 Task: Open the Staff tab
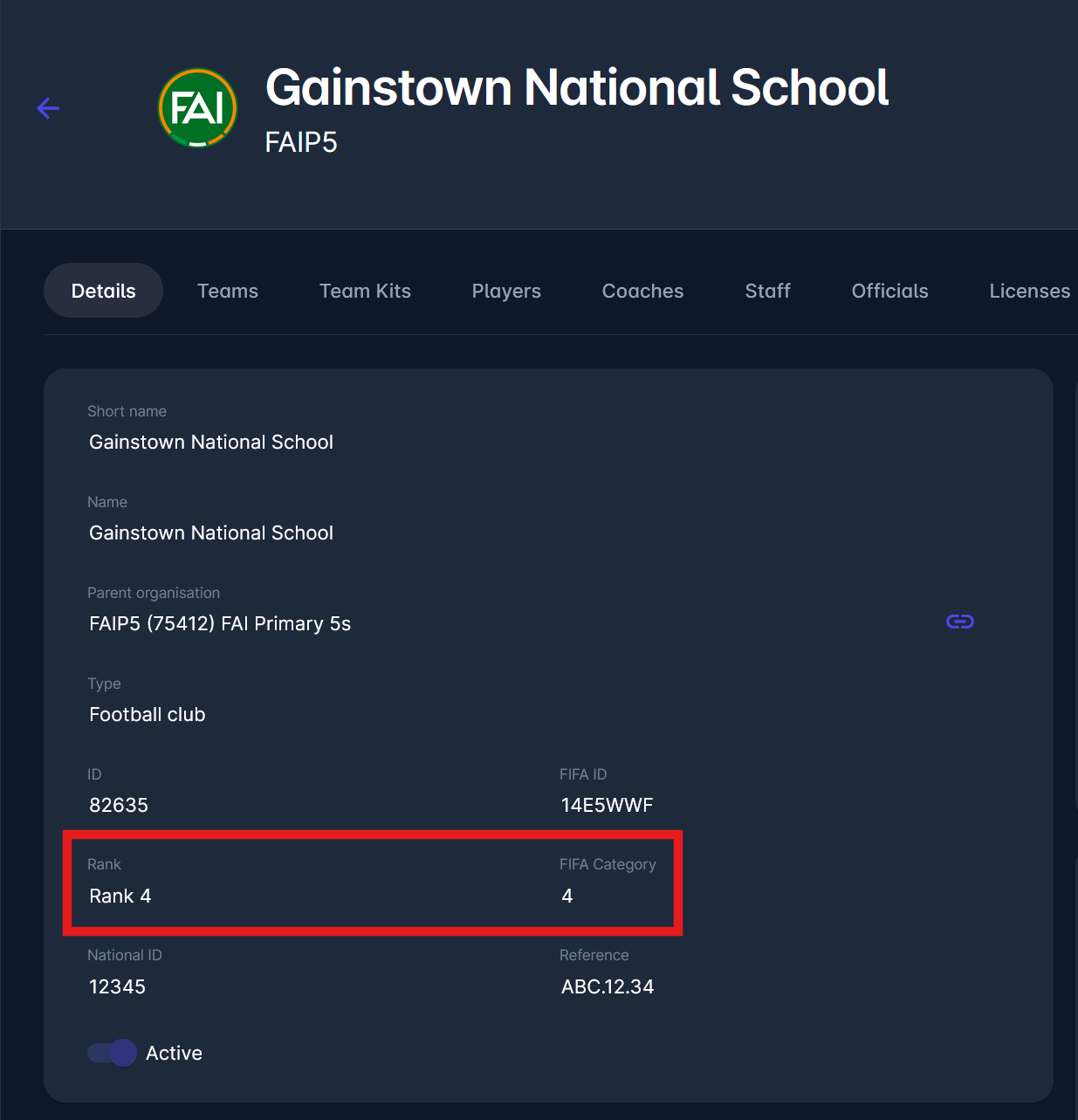[x=767, y=291]
